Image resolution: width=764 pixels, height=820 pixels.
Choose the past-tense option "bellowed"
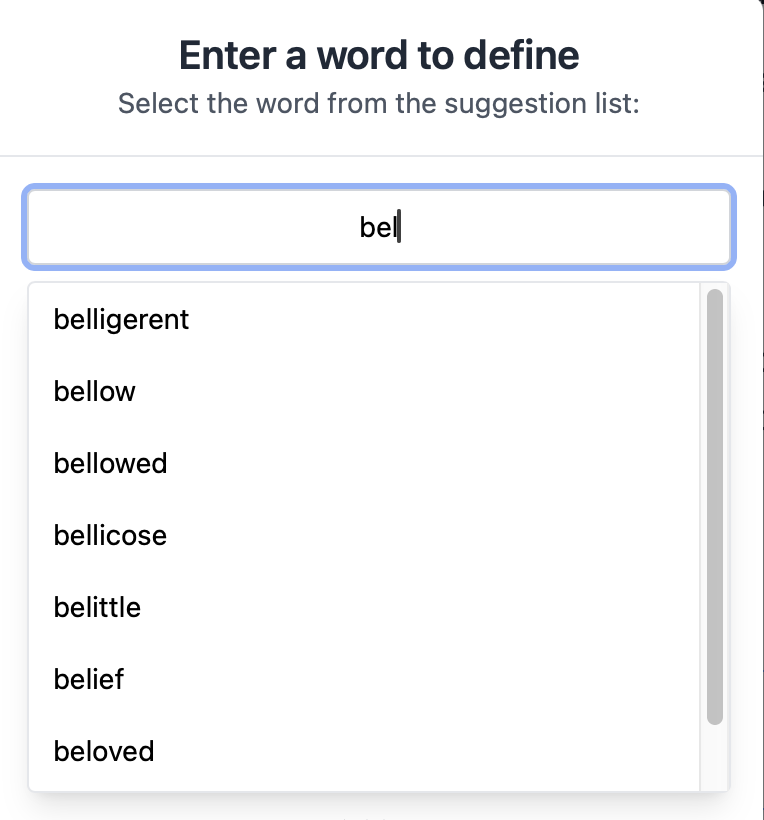[x=111, y=464]
